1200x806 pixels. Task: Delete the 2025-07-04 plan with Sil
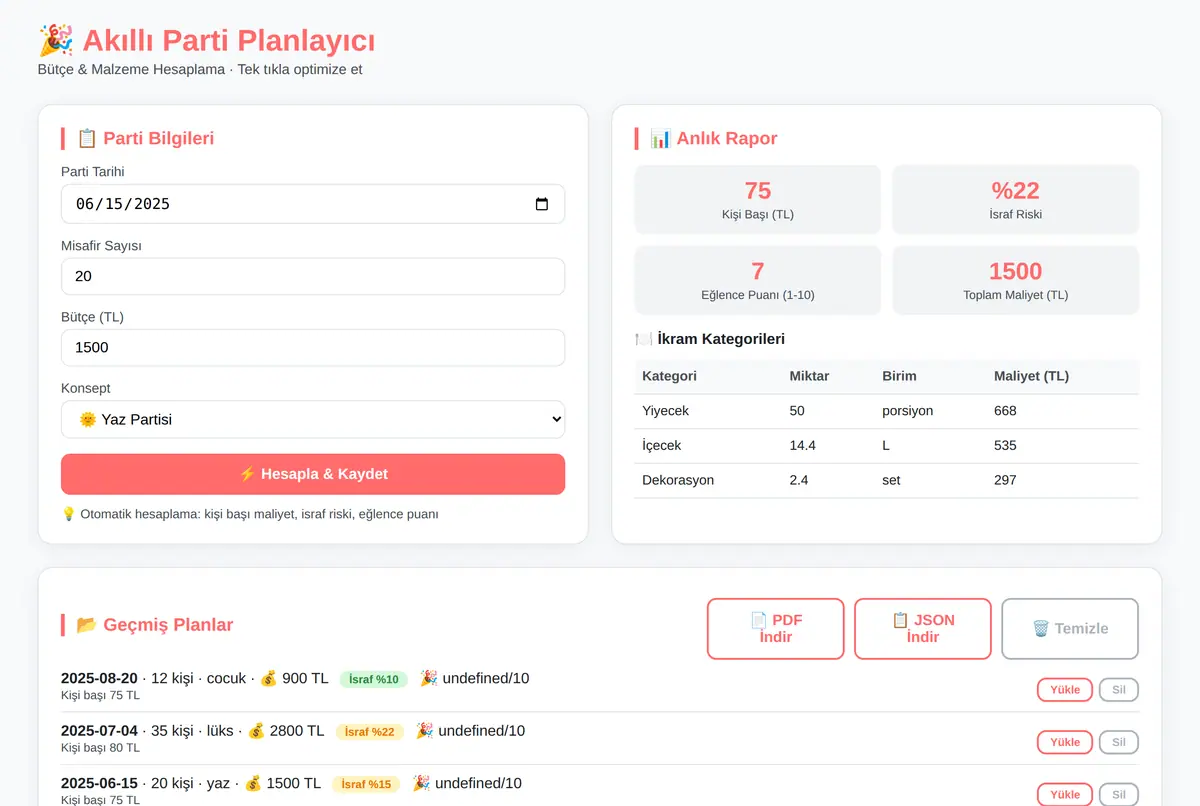point(1119,742)
